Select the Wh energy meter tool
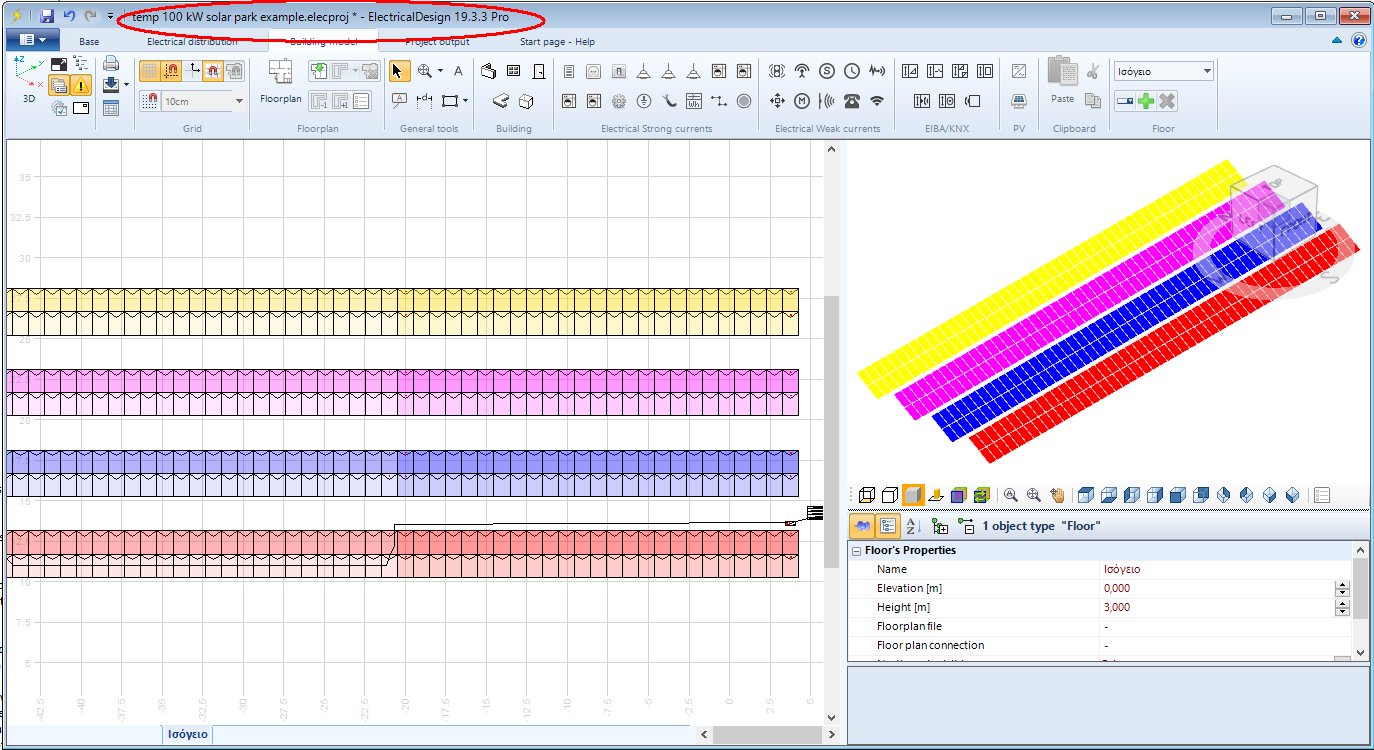 pos(694,102)
